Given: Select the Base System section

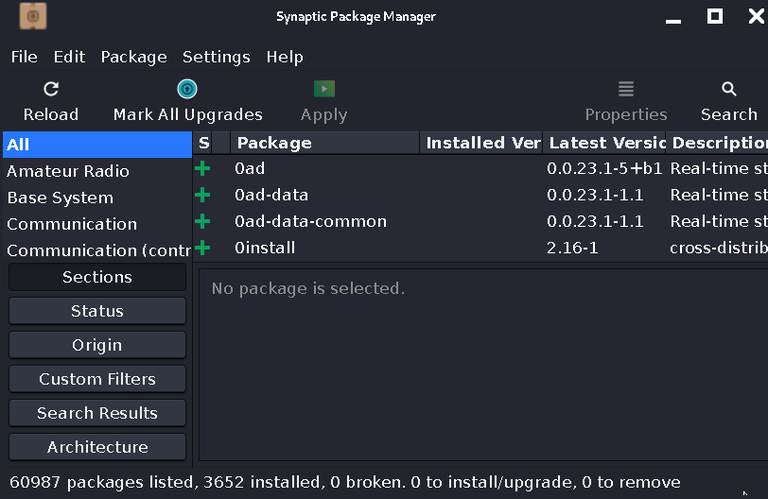Looking at the screenshot, I should (x=60, y=198).
